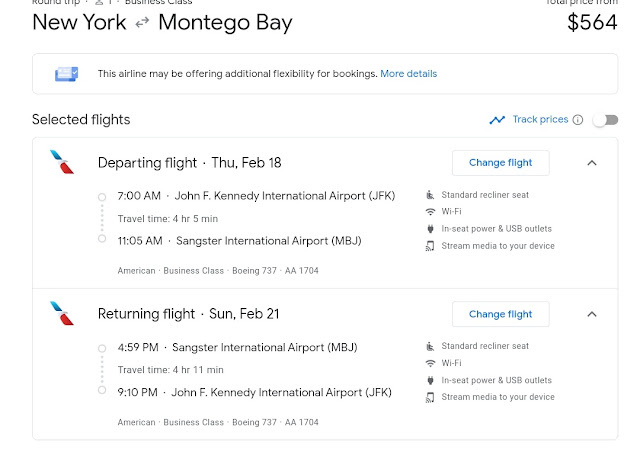Viewport: 640px width, 452px height.
Task: Click the returning flight stream media icon
Action: [x=430, y=397]
